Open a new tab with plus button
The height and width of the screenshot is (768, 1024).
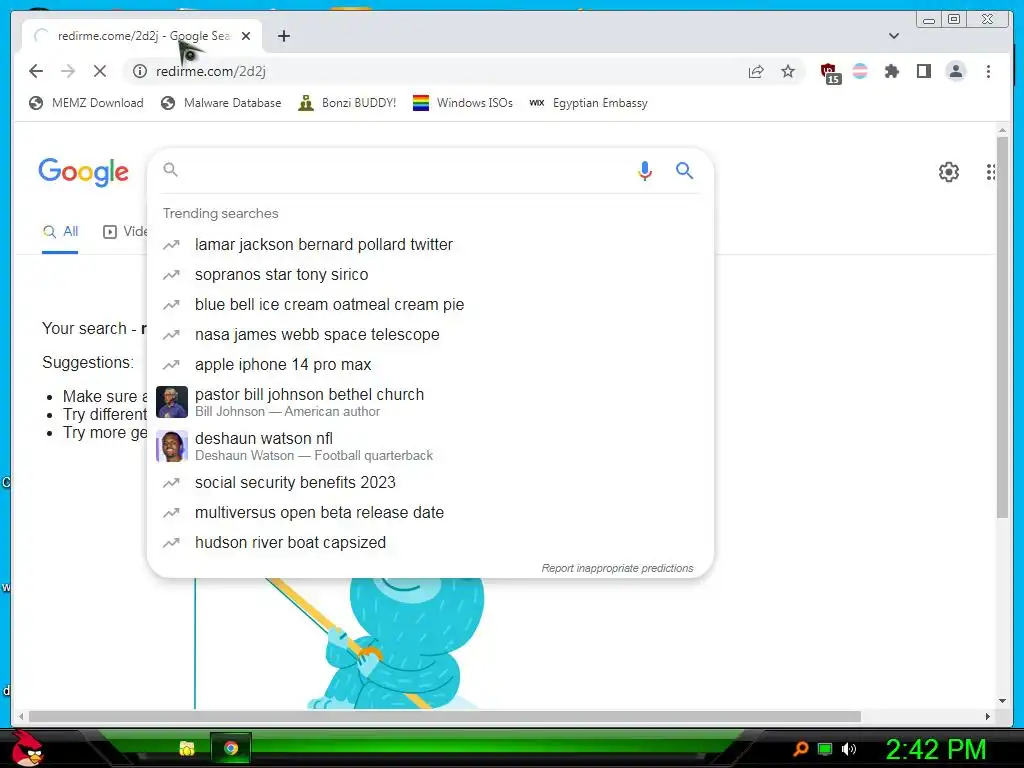(283, 36)
